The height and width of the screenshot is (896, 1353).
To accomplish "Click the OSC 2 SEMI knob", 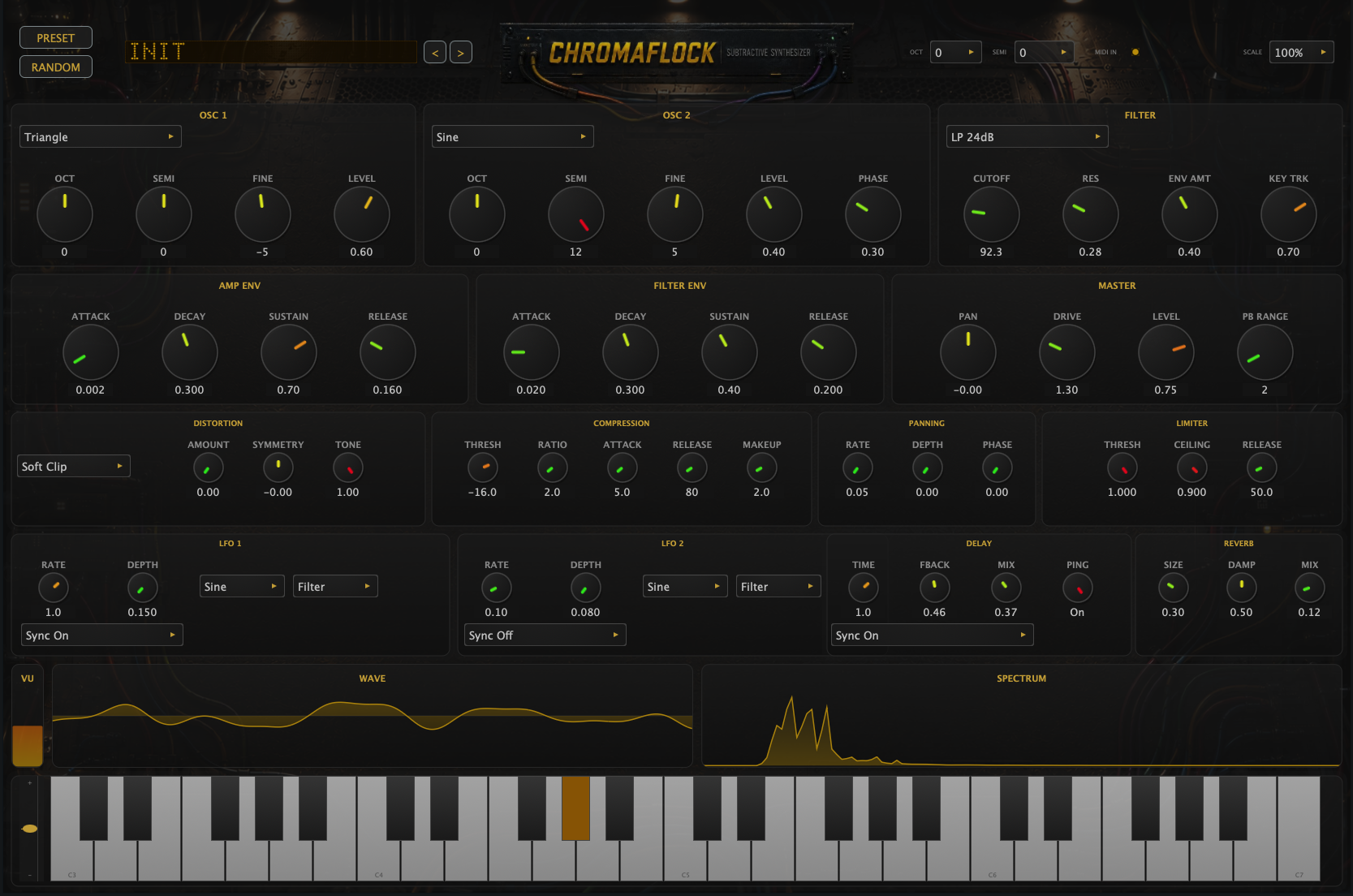I will [576, 214].
